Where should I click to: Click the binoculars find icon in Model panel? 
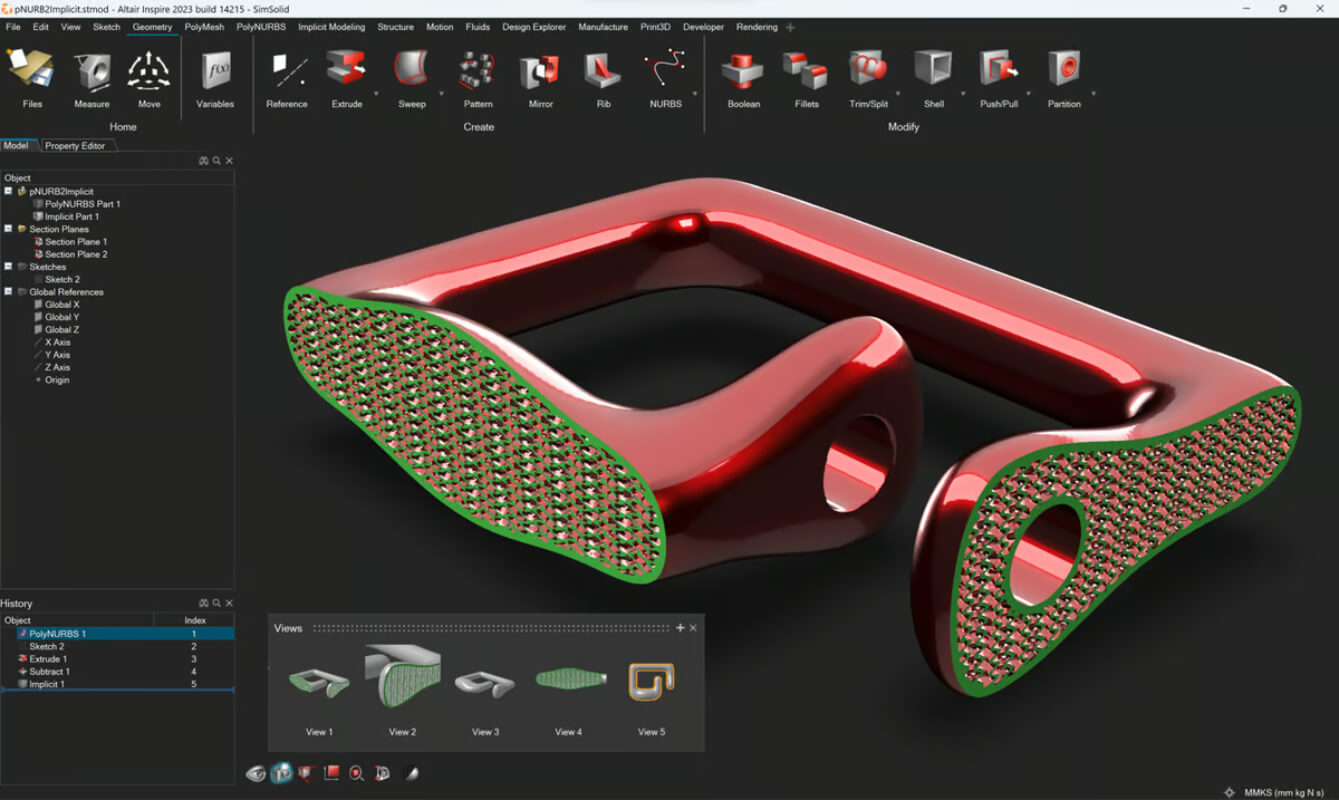click(203, 161)
